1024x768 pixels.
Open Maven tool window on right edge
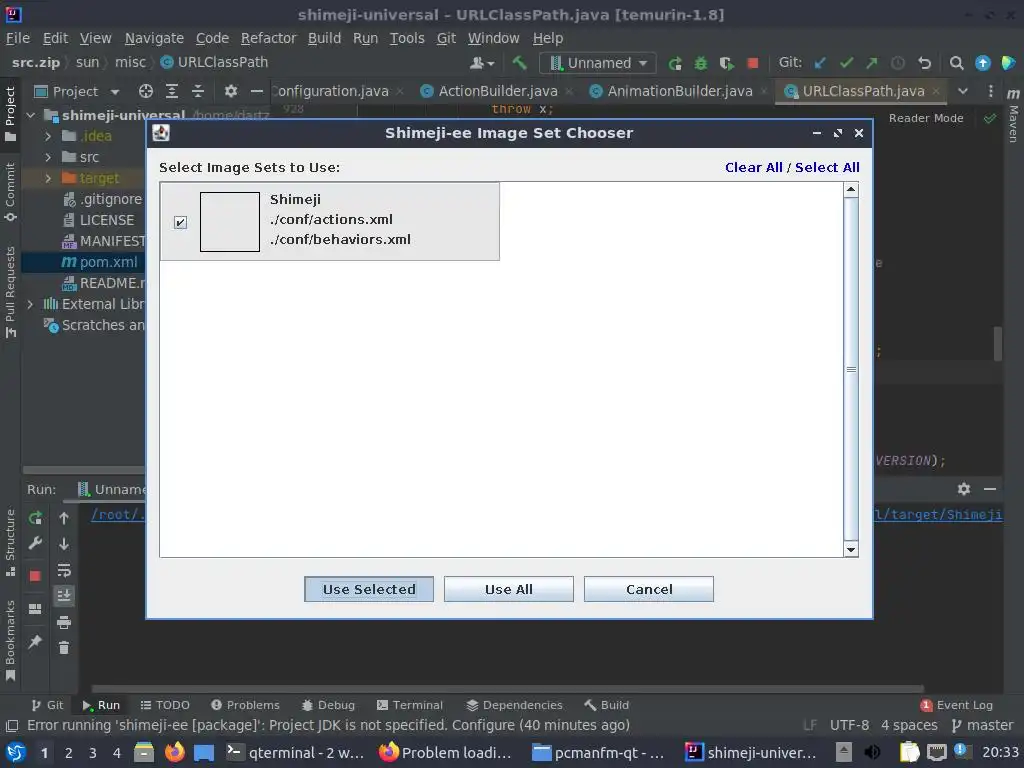pyautogui.click(x=1013, y=115)
